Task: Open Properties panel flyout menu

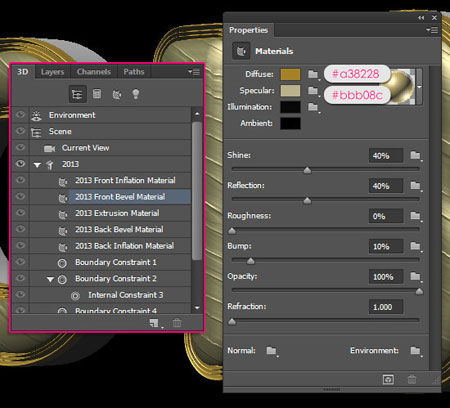Action: click(x=432, y=30)
